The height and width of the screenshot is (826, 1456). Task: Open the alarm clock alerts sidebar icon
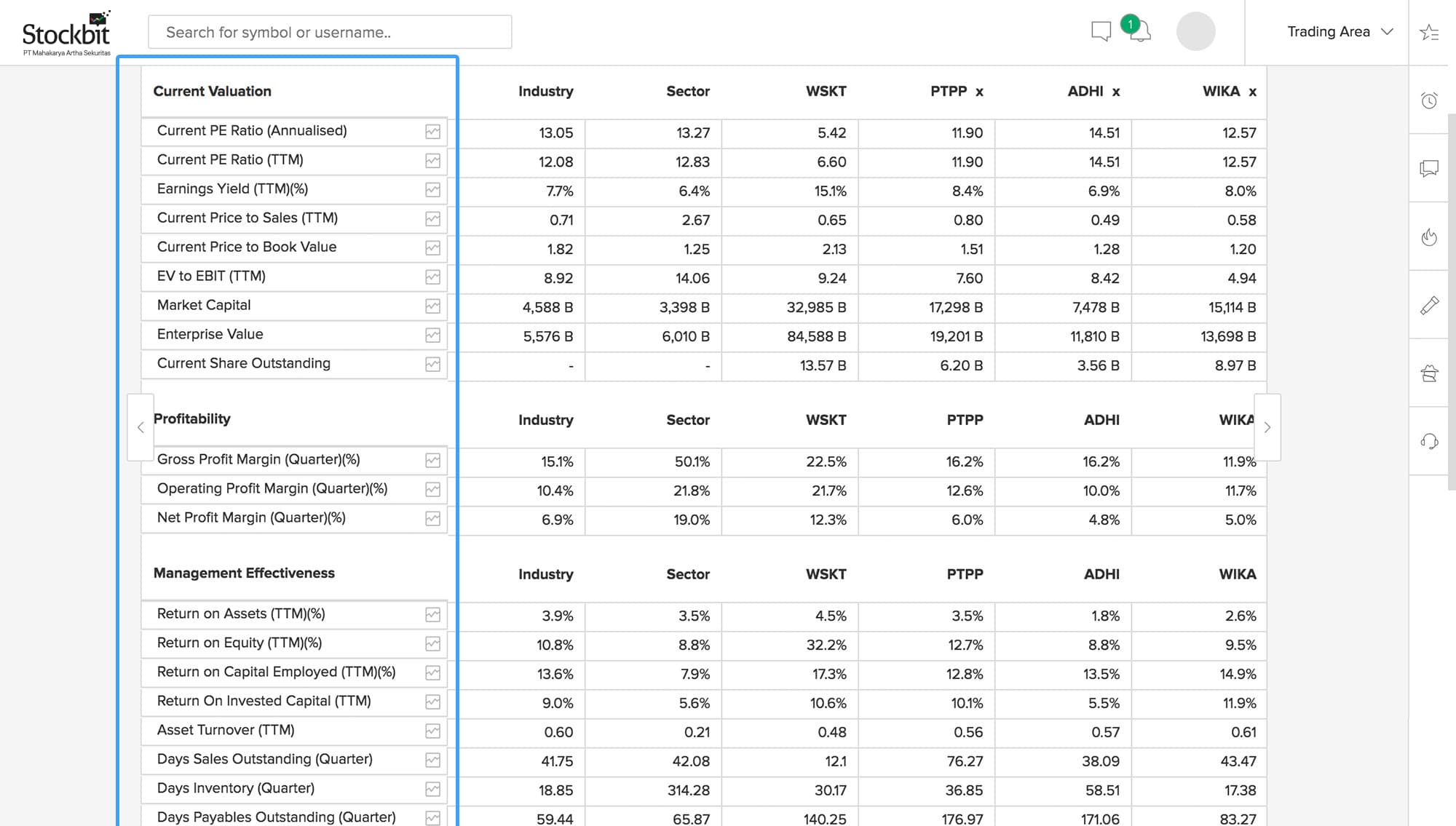1429,100
